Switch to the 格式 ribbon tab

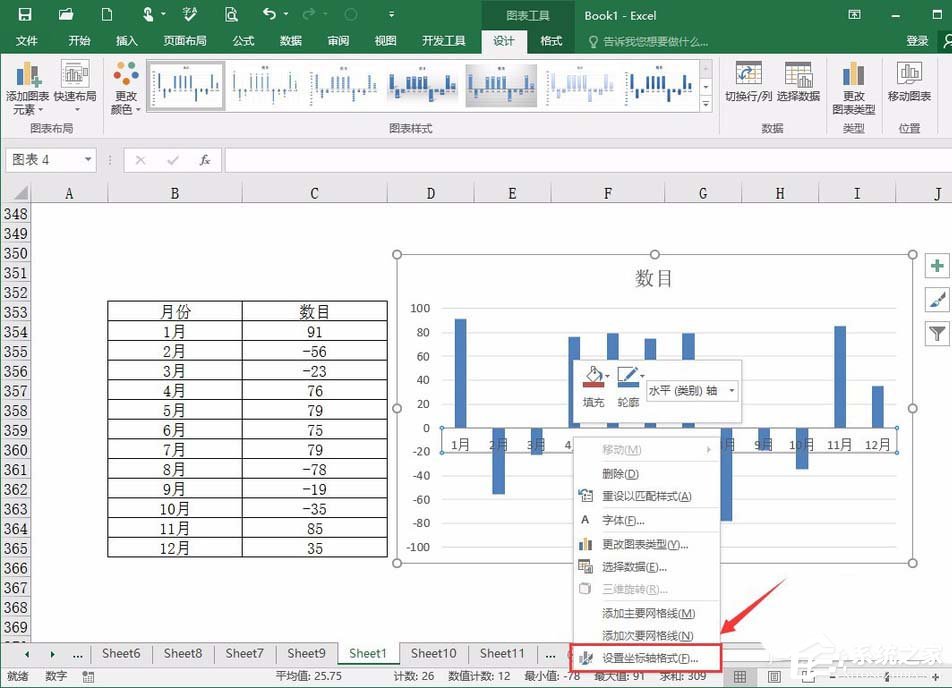click(x=550, y=41)
